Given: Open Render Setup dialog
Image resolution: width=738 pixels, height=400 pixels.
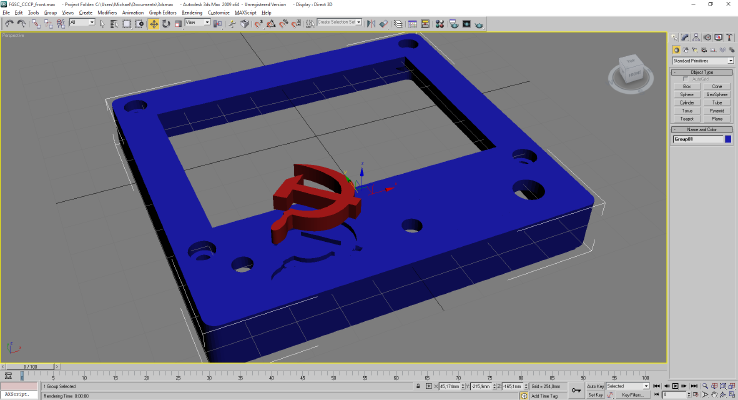Looking at the screenshot, I should pyautogui.click(x=454, y=24).
